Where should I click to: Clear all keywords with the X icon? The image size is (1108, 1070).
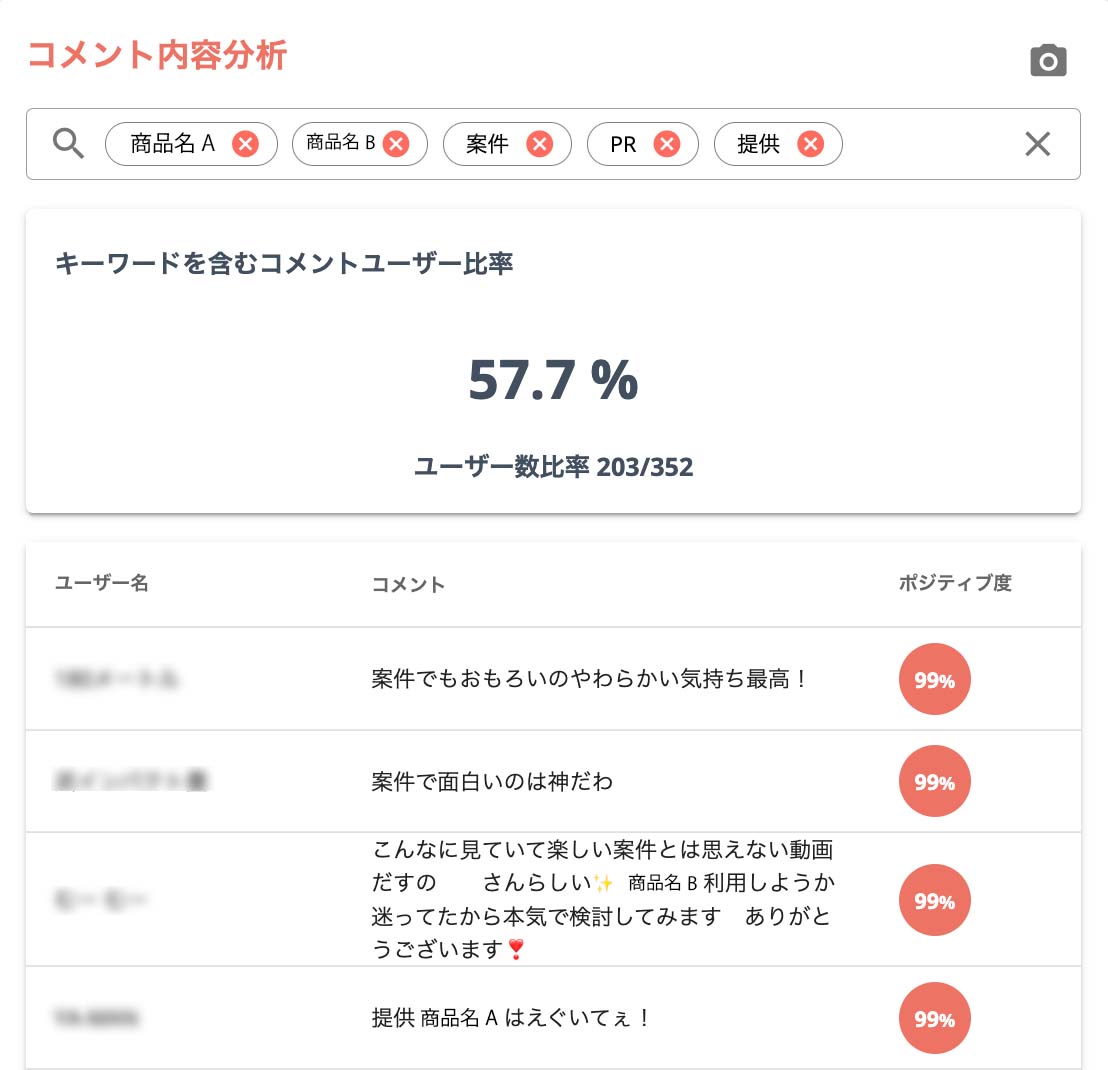1037,144
